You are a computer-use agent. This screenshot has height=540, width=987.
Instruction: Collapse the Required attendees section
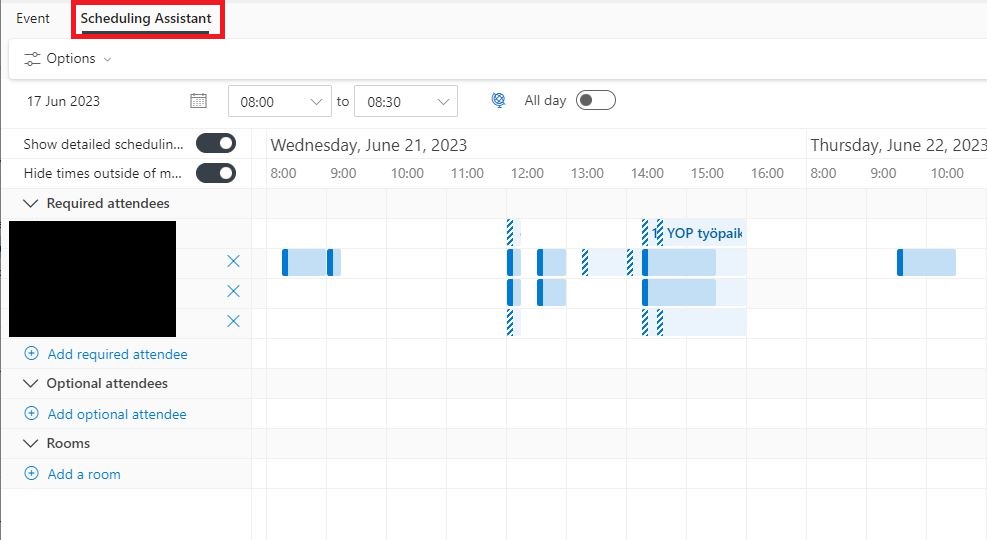[30, 203]
